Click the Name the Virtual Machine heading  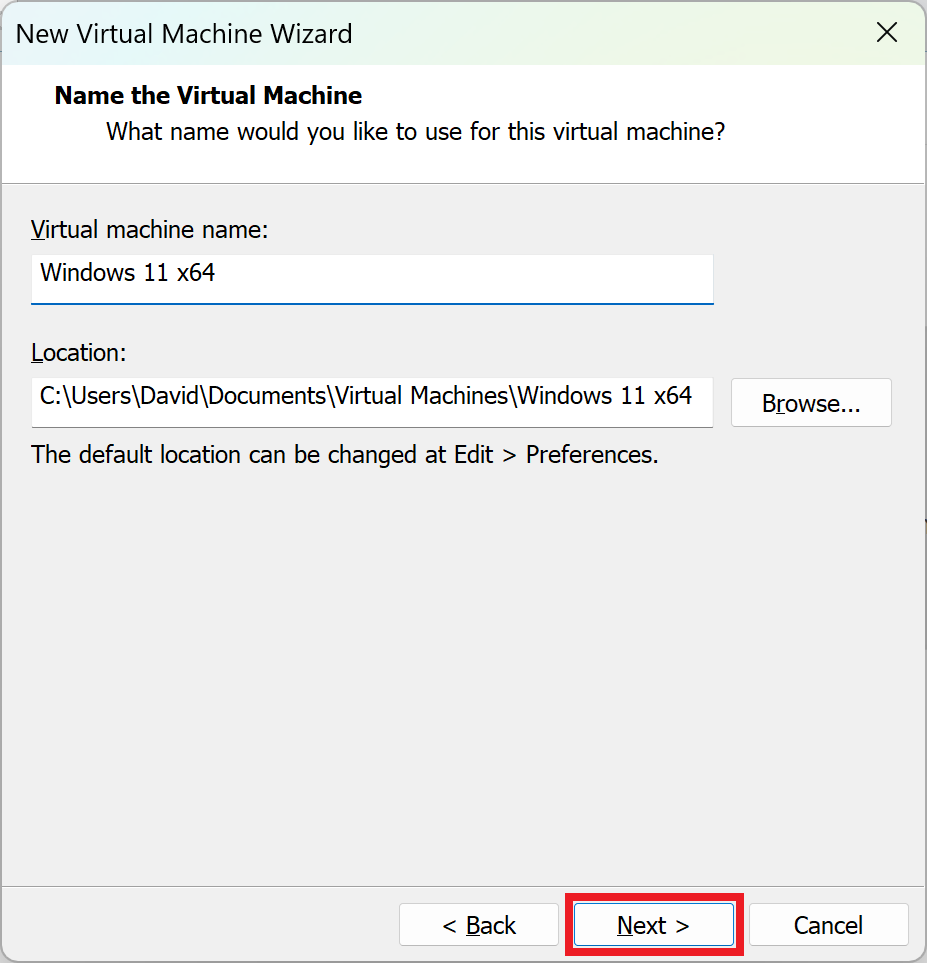click(207, 95)
